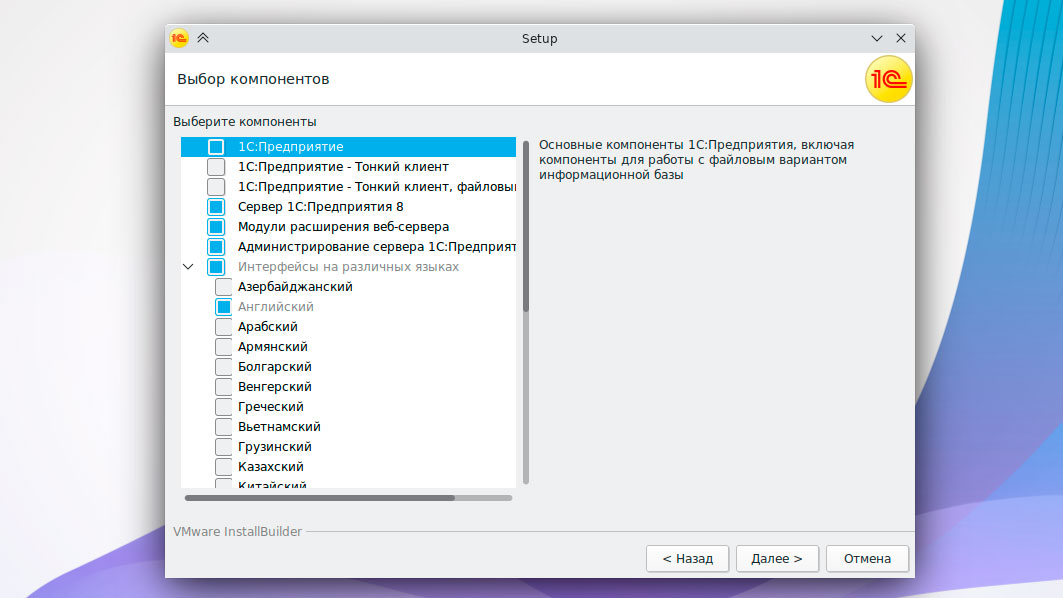The height and width of the screenshot is (598, 1063).
Task: Enable 1С:Предприятие - Тонкий клиент checkbox
Action: [x=216, y=167]
